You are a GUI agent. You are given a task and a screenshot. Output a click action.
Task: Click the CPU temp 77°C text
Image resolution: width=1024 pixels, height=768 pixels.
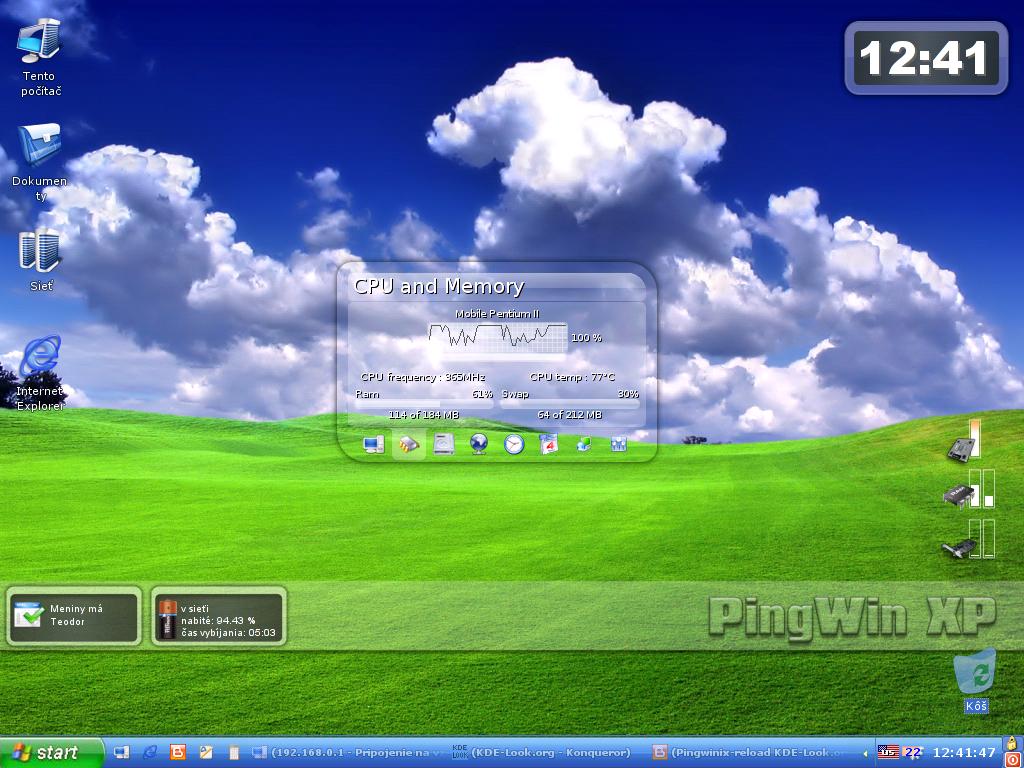point(572,377)
